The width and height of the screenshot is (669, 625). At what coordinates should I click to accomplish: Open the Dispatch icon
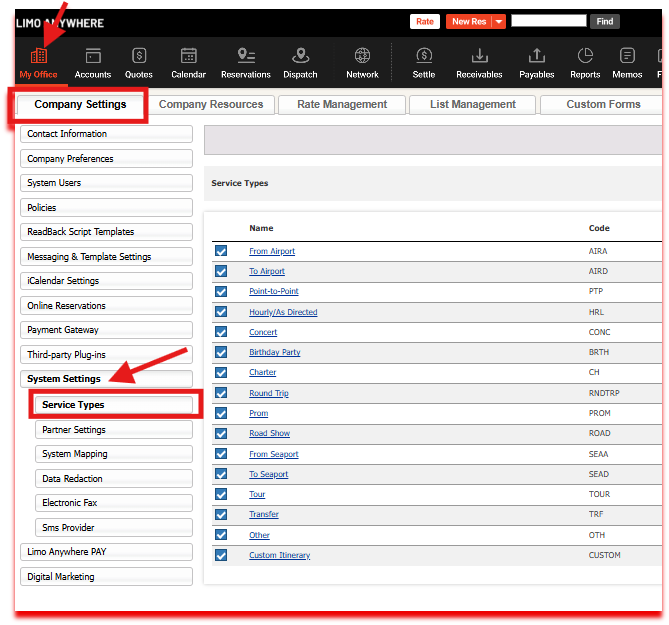tap(300, 56)
